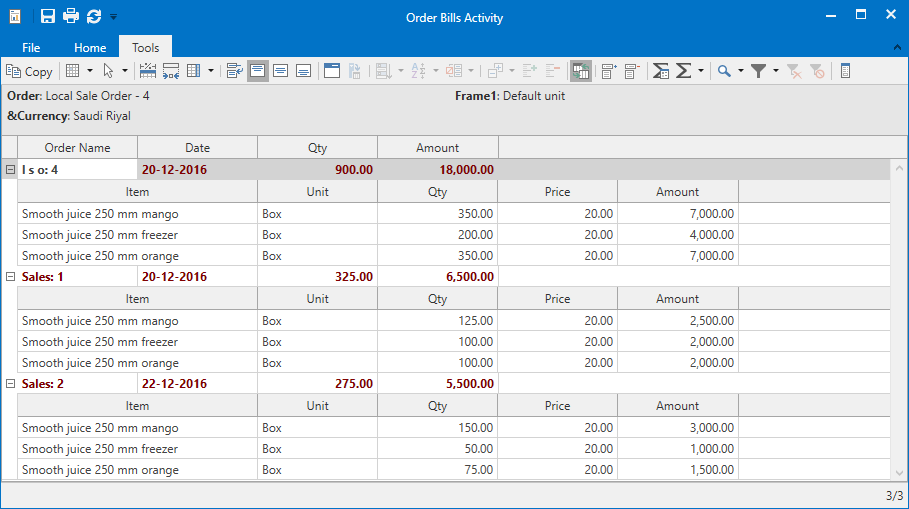Viewport: 909px width, 509px height.
Task: Click the 'Order Name' column header
Action: (x=78, y=148)
